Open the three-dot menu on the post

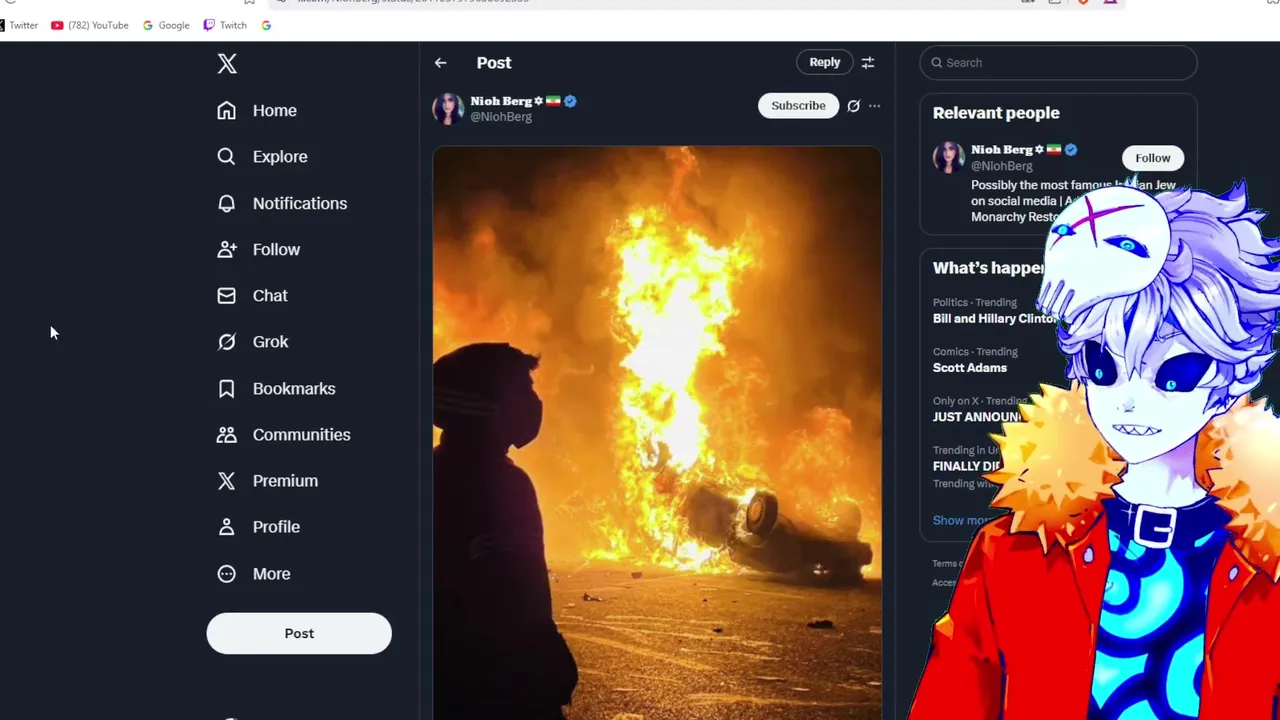875,106
